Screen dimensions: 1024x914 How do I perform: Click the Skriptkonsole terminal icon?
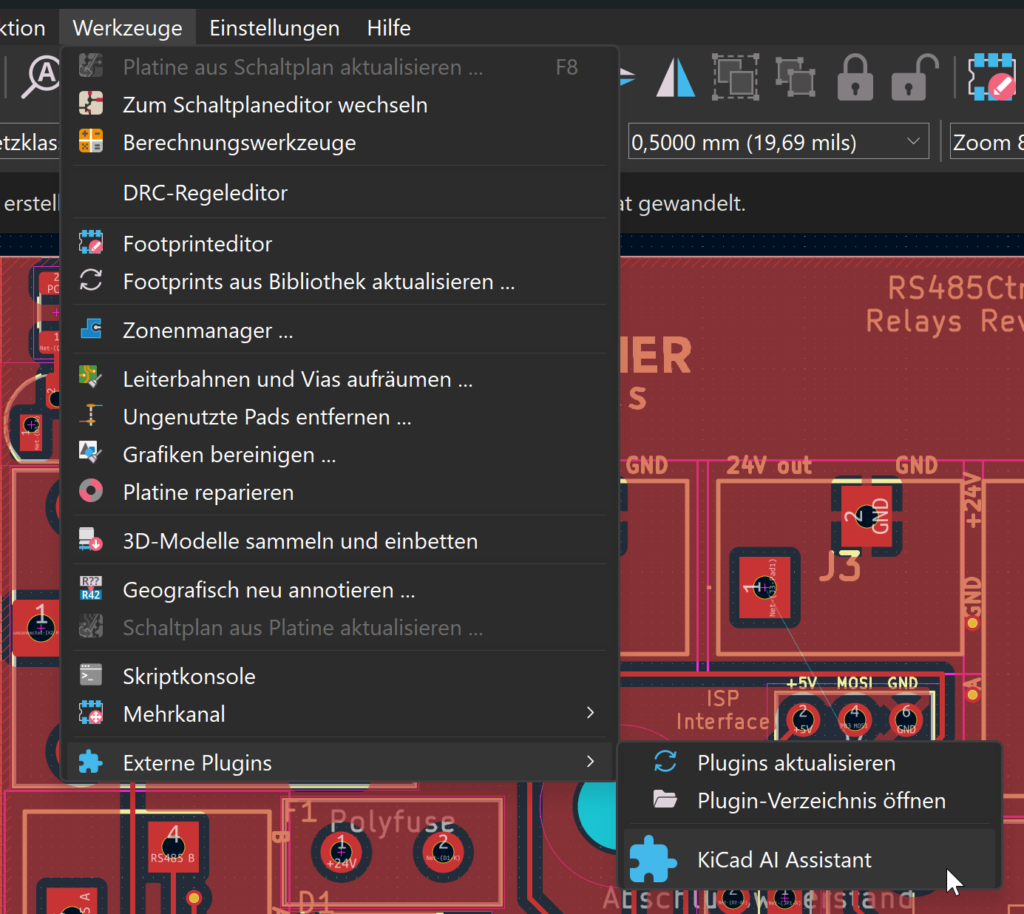click(x=91, y=674)
